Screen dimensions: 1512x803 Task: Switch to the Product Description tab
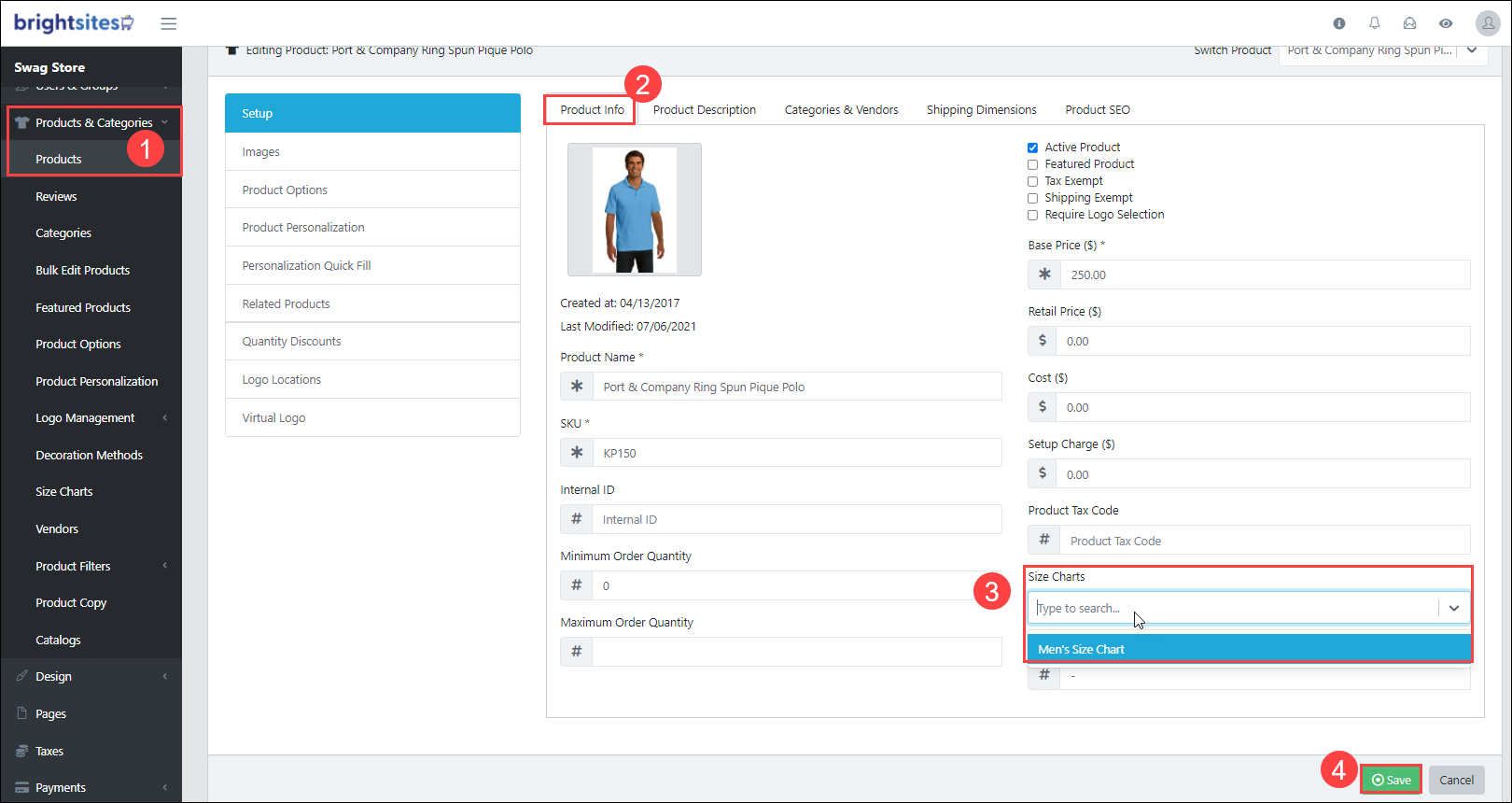[x=705, y=110]
